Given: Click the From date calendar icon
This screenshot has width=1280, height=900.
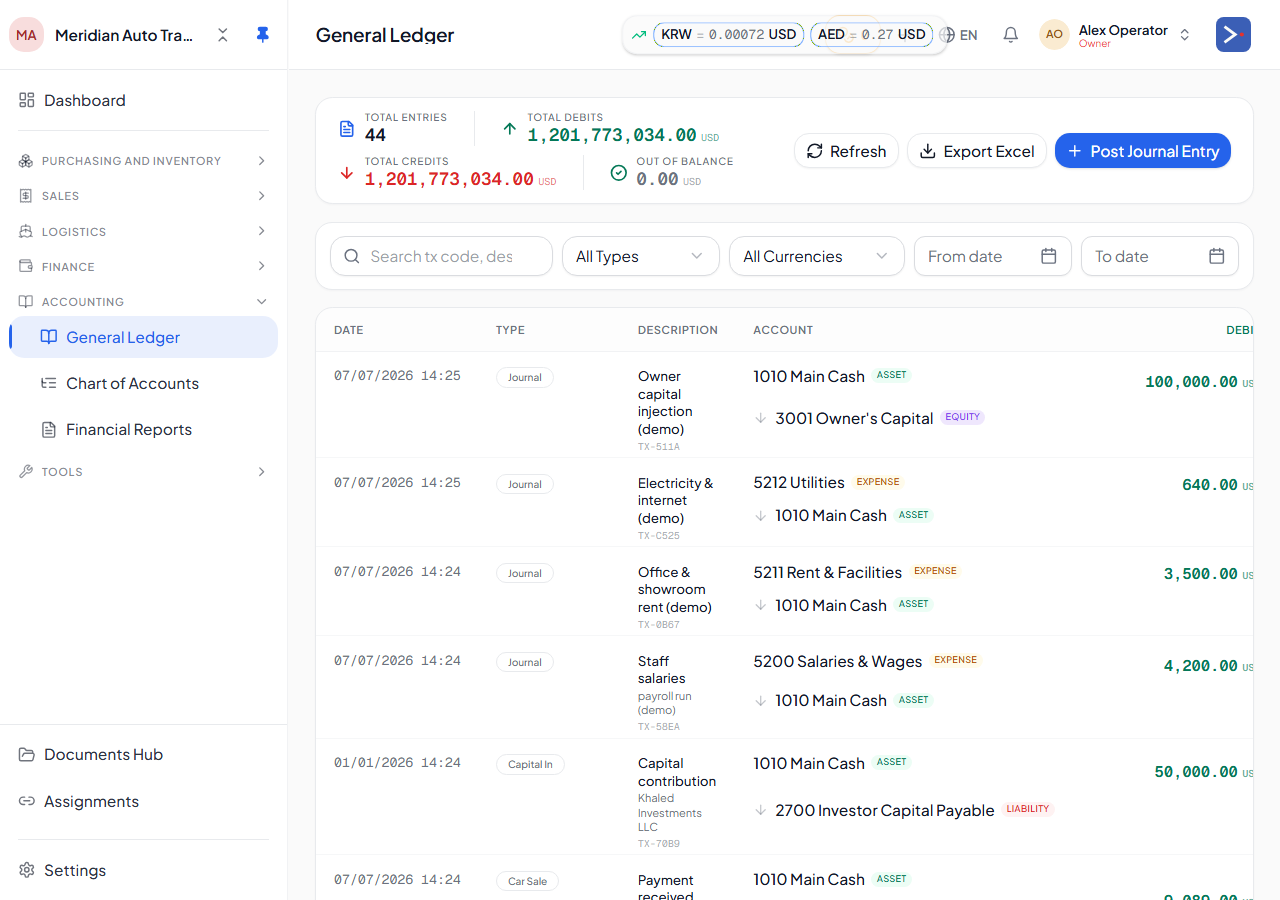Looking at the screenshot, I should [1049, 256].
